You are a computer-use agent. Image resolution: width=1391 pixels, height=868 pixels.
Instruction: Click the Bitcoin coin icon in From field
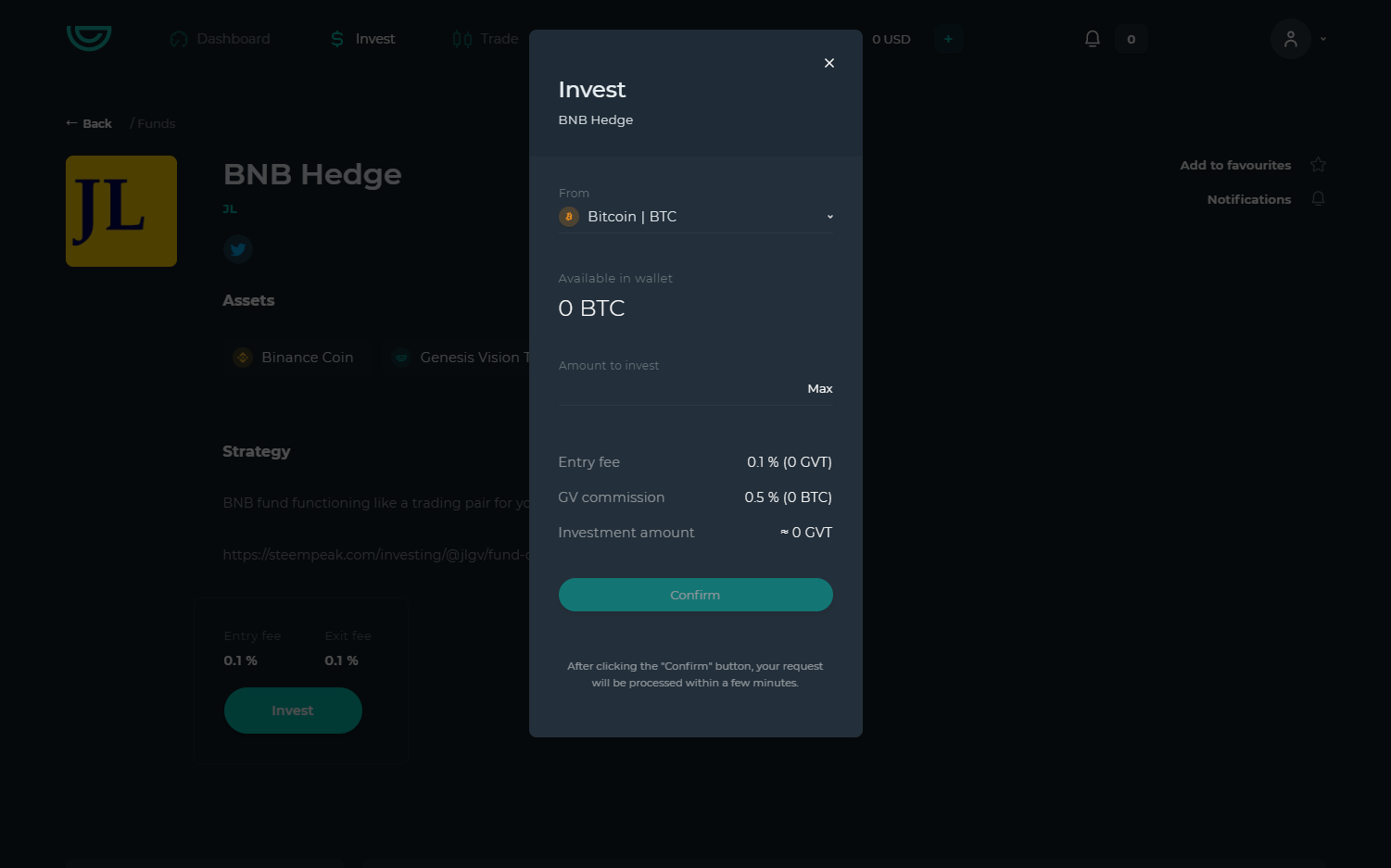[569, 217]
